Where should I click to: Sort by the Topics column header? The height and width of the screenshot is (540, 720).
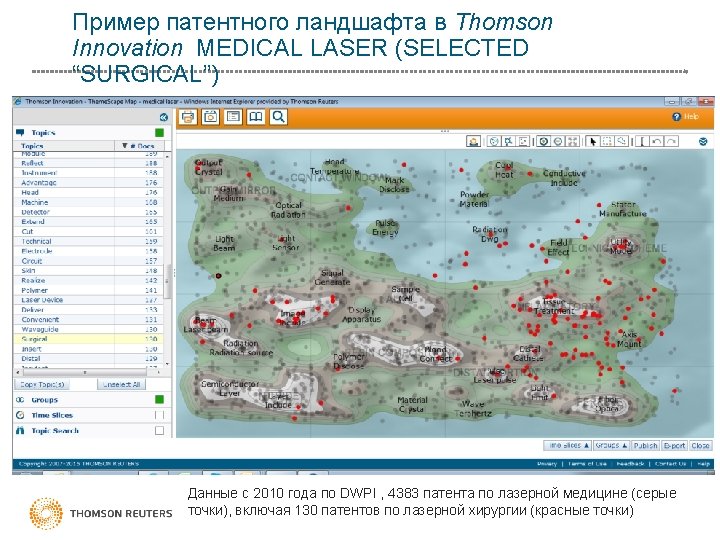tap(64, 146)
